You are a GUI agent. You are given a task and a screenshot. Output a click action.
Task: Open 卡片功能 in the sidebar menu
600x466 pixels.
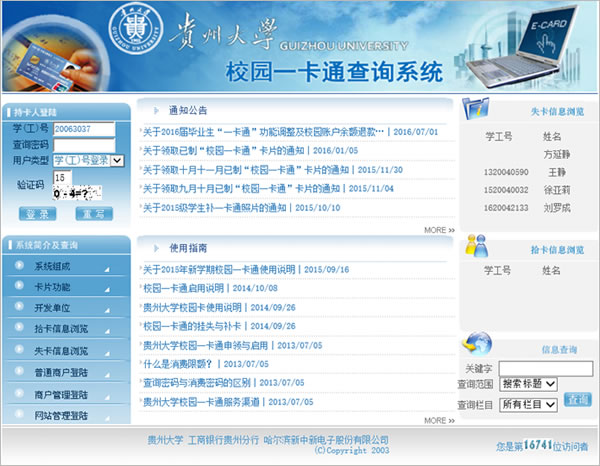point(53,288)
